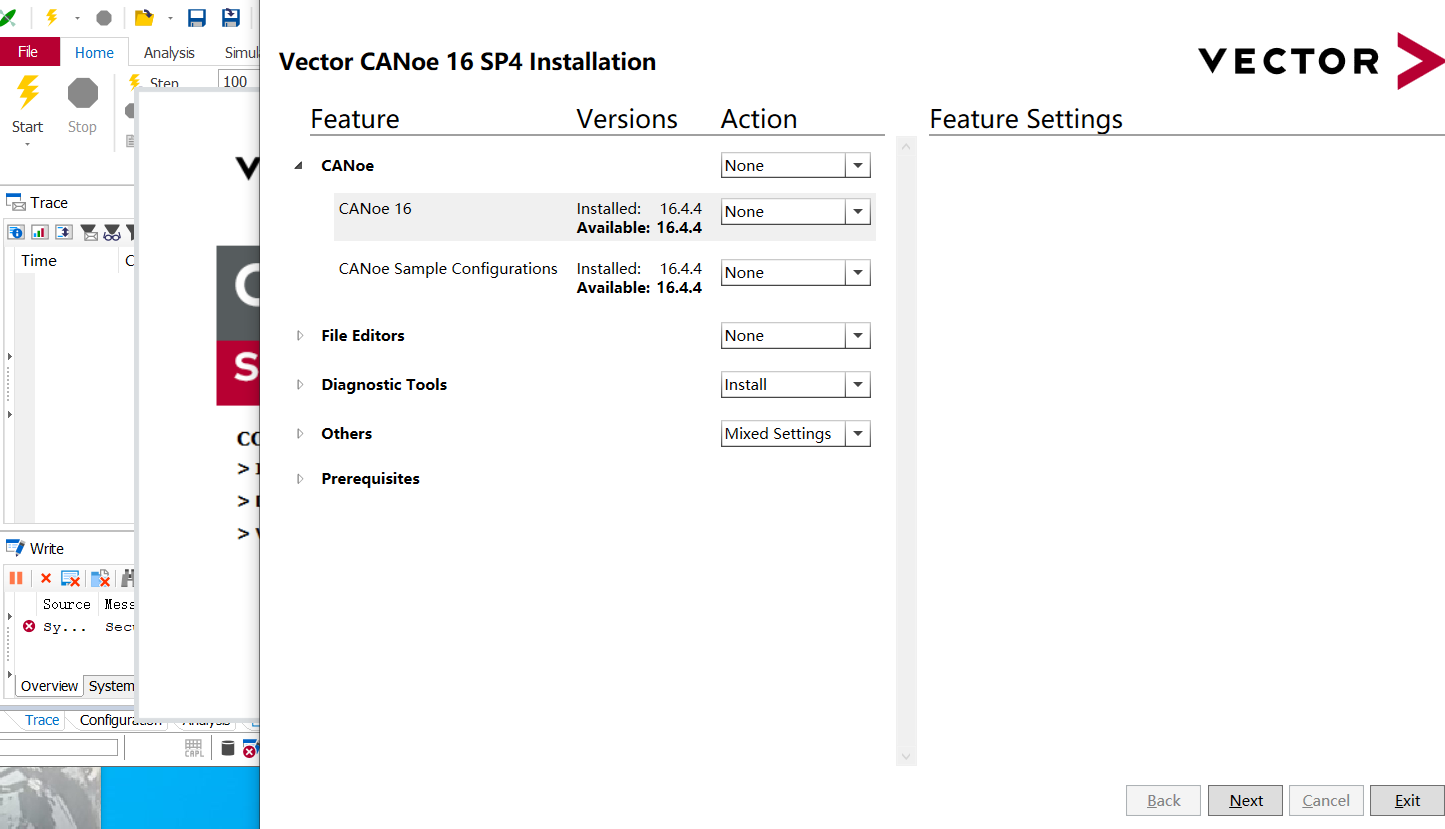Expand the Prerequisites feature group
This screenshot has width=1445, height=829.
[x=299, y=479]
